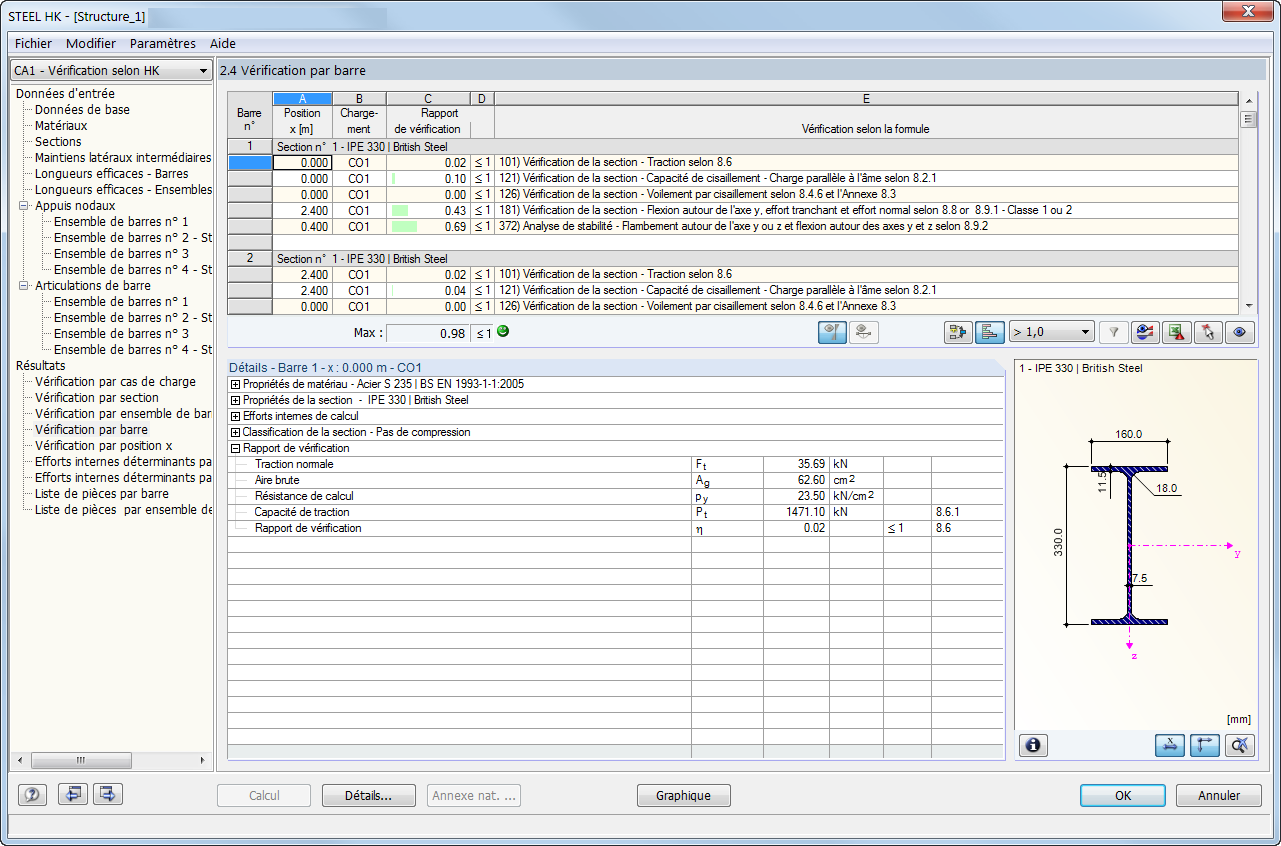The image size is (1281, 846).
Task: Confirm with the OK button
Action: pos(1123,796)
